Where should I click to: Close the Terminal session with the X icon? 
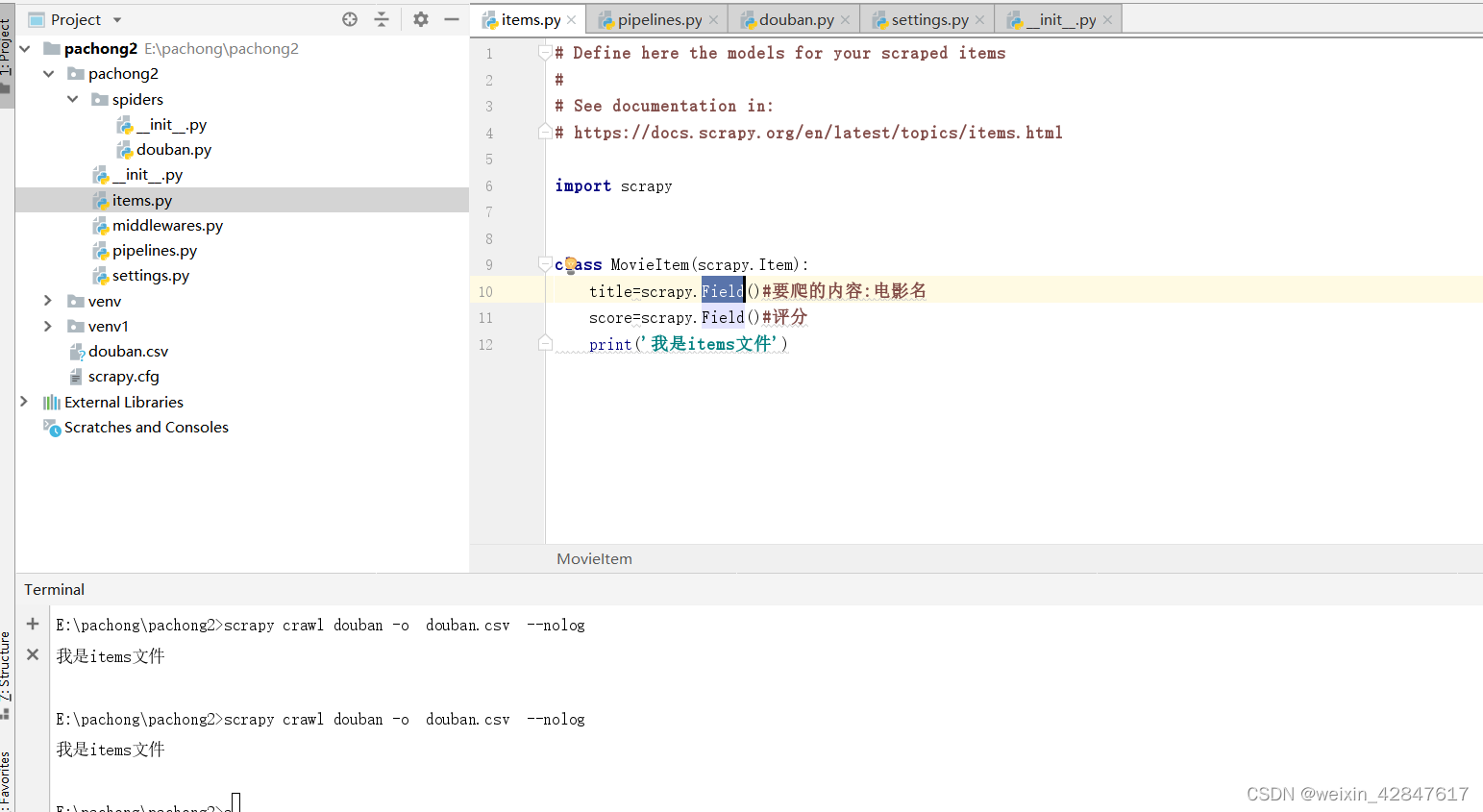pyautogui.click(x=32, y=654)
